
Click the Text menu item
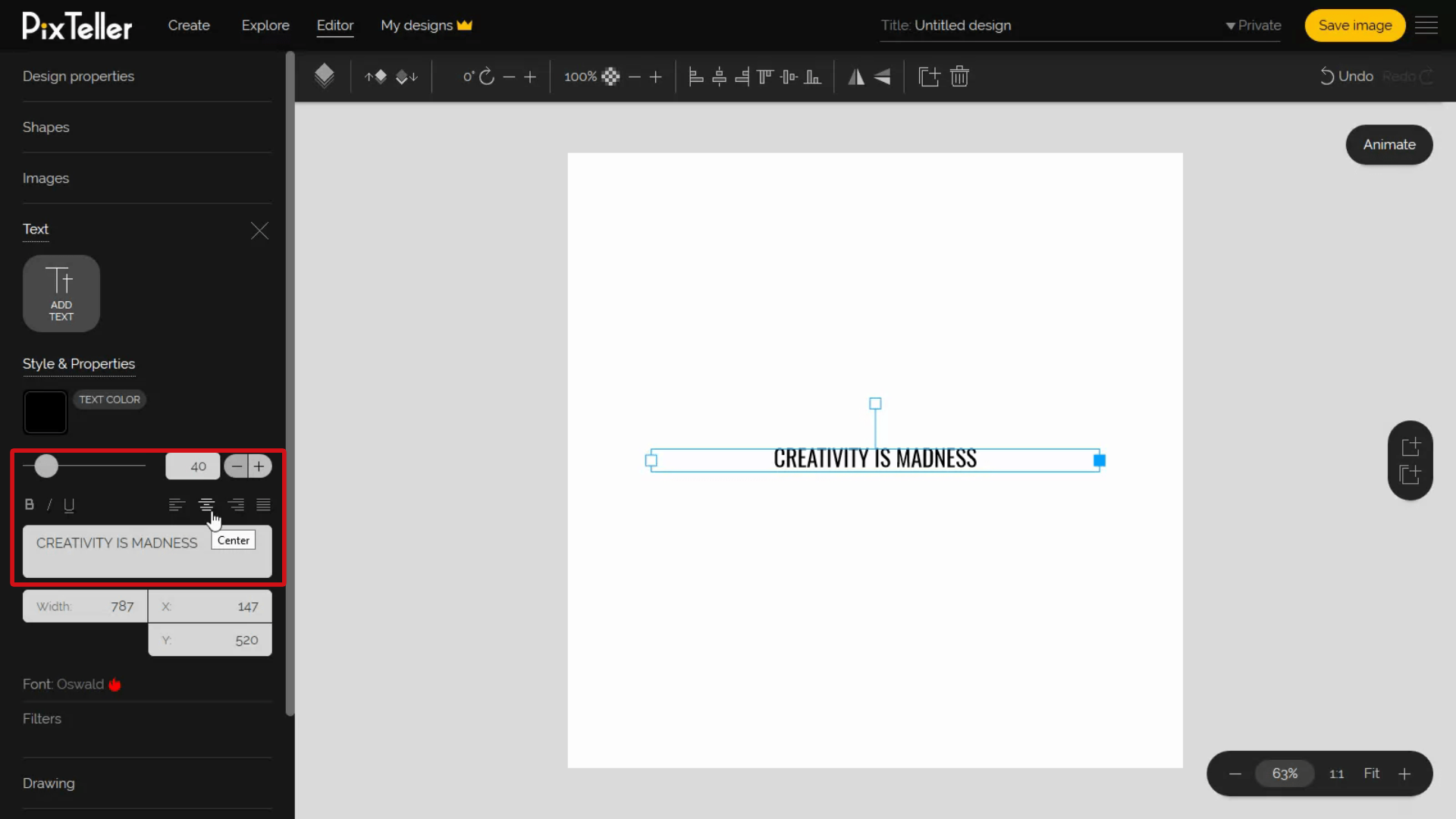tap(36, 229)
